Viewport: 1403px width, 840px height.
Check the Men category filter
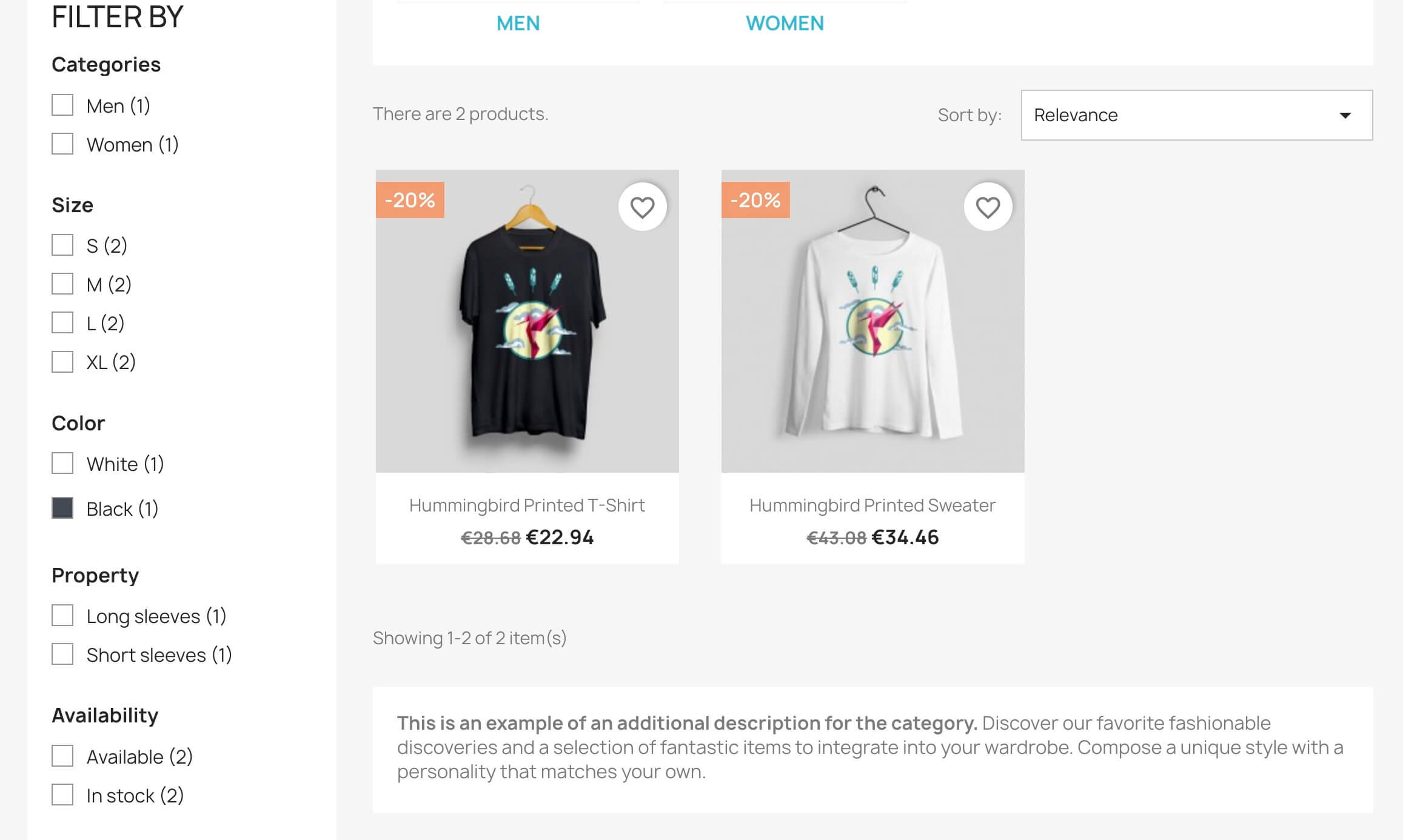(62, 105)
